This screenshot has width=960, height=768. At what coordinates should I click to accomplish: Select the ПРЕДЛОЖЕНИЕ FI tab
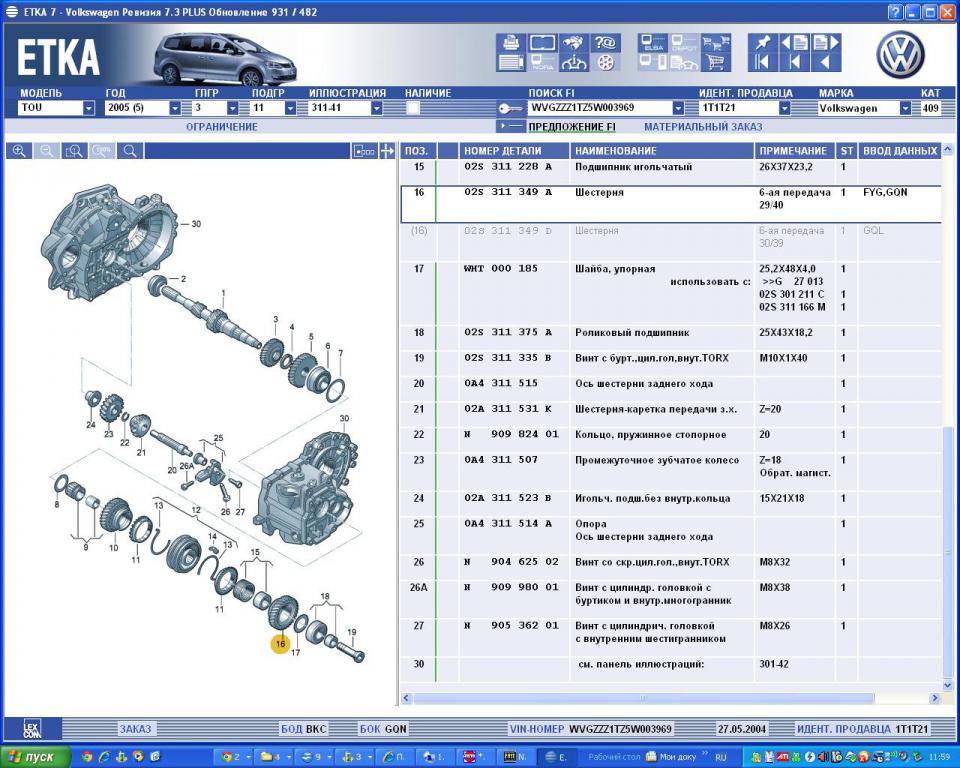pos(572,127)
